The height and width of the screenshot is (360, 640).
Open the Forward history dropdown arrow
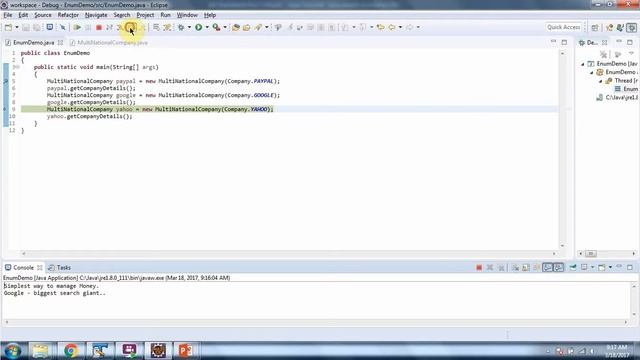pyautogui.click(x=418, y=27)
